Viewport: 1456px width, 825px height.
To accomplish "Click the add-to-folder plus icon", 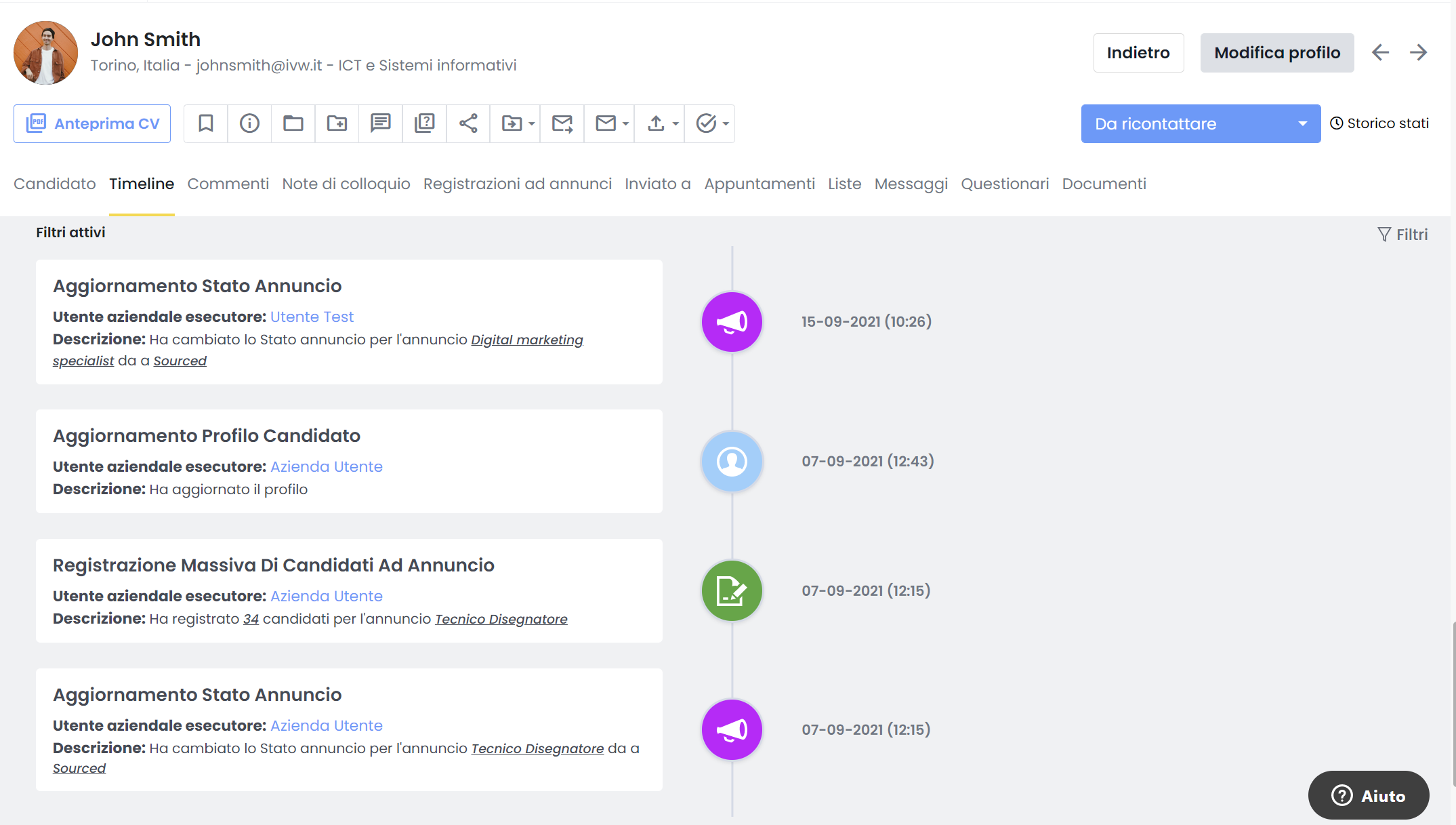I will click(x=337, y=123).
